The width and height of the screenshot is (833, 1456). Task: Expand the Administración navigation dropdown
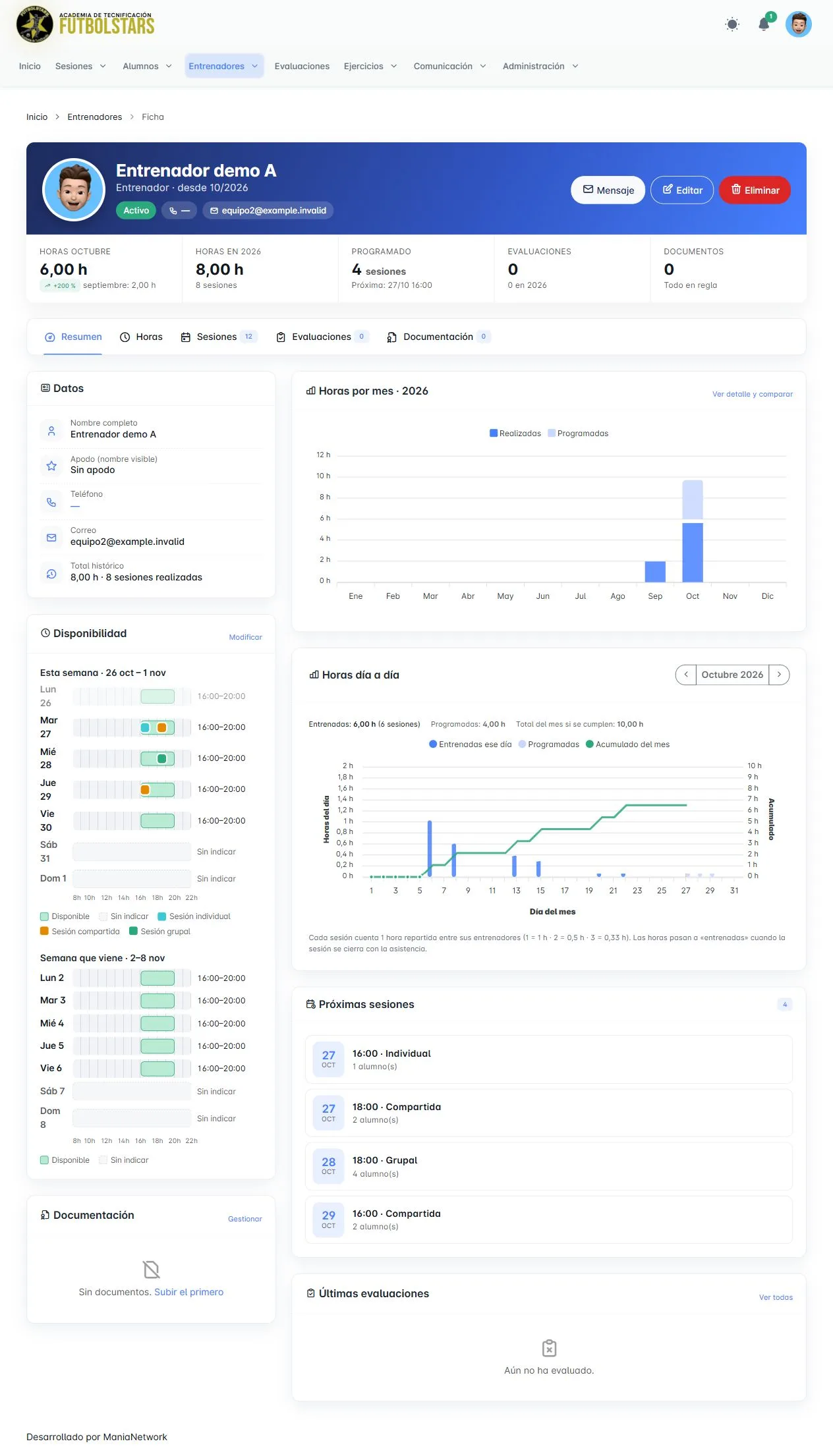coord(540,67)
